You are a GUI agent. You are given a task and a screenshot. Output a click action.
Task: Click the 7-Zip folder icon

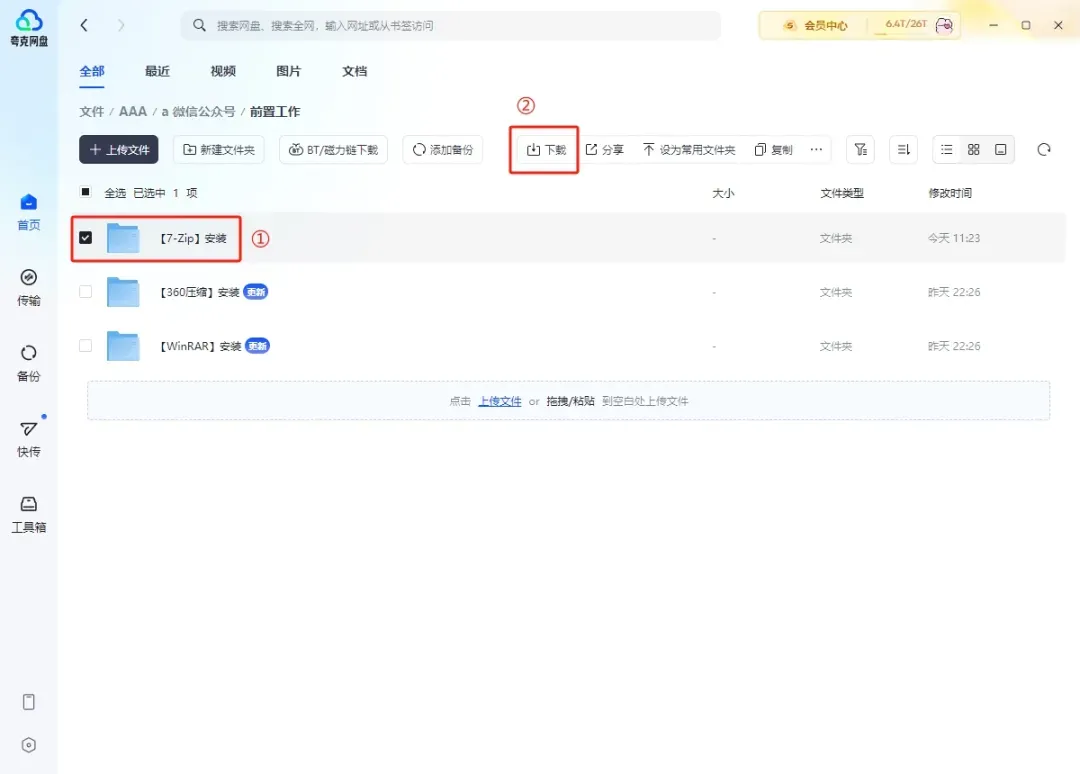(x=123, y=238)
